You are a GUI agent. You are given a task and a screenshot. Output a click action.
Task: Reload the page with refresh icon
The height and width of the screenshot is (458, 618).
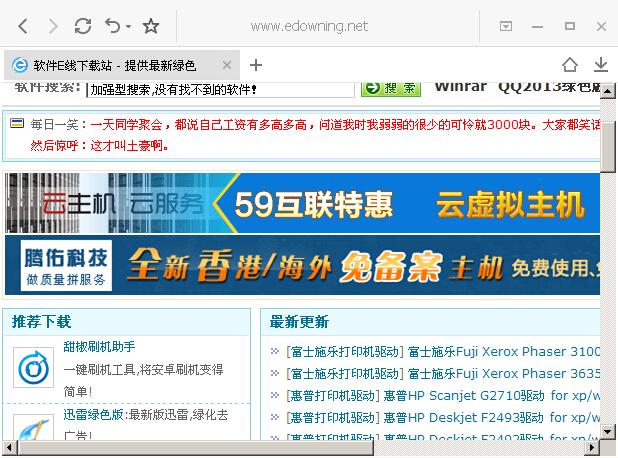pos(83,25)
